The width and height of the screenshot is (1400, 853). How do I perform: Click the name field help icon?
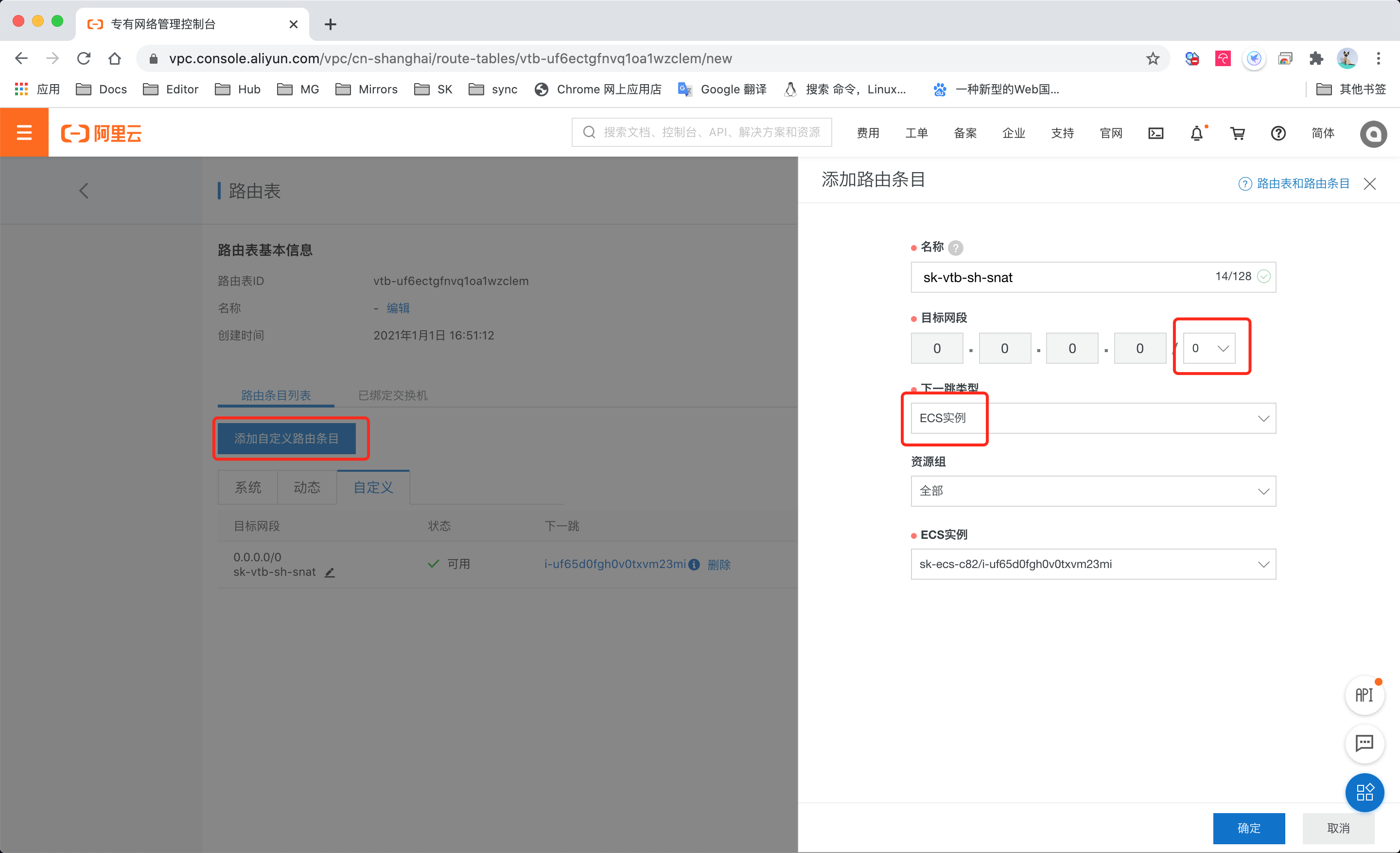point(956,248)
